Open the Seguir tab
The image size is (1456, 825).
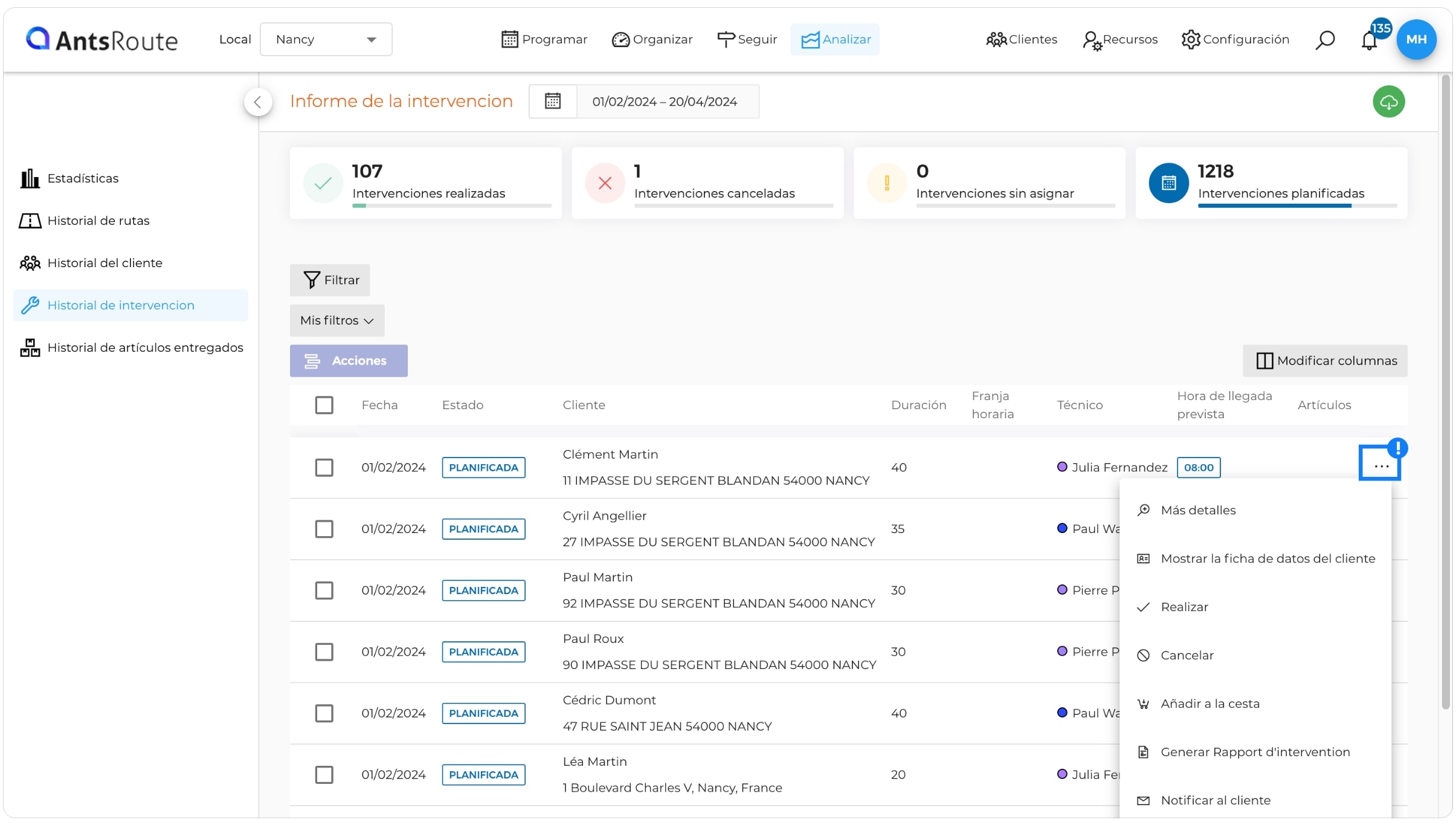[747, 39]
